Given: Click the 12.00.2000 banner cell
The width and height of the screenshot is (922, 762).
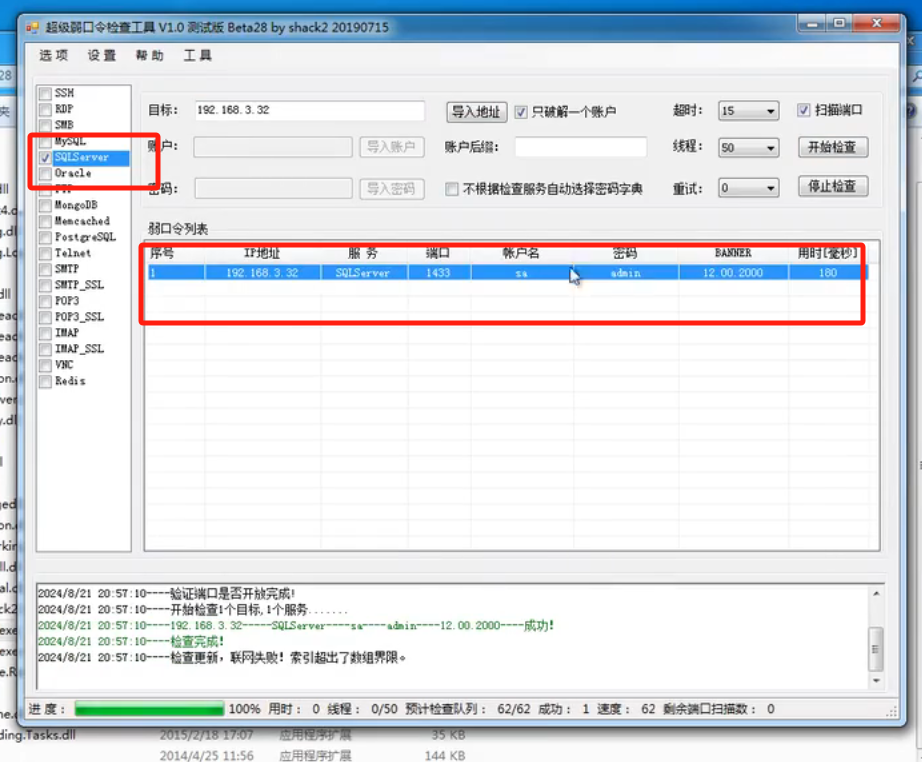Looking at the screenshot, I should [733, 273].
